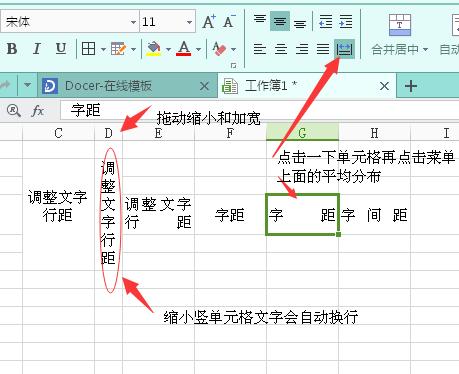Open fill color dropdown arrow
The width and height of the screenshot is (459, 374).
(x=168, y=49)
